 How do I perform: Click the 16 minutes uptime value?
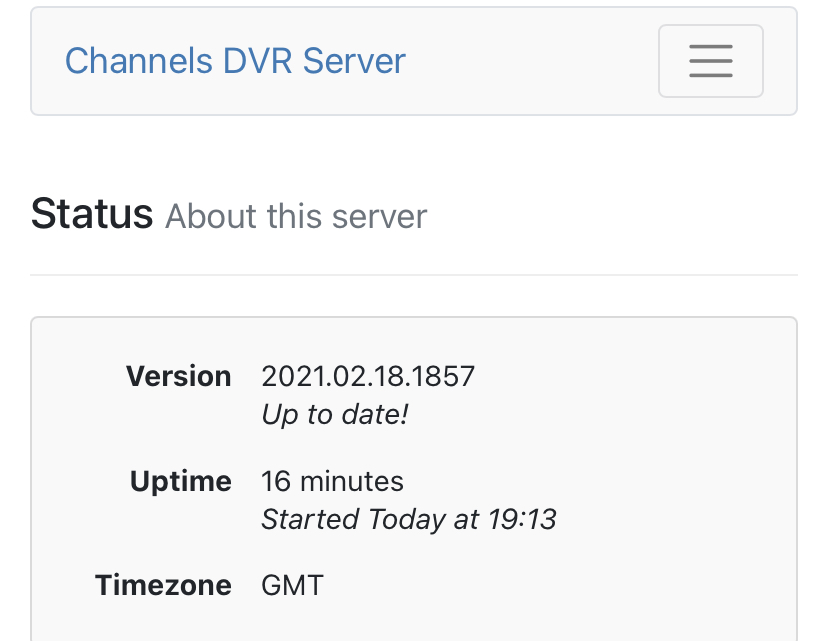click(332, 481)
